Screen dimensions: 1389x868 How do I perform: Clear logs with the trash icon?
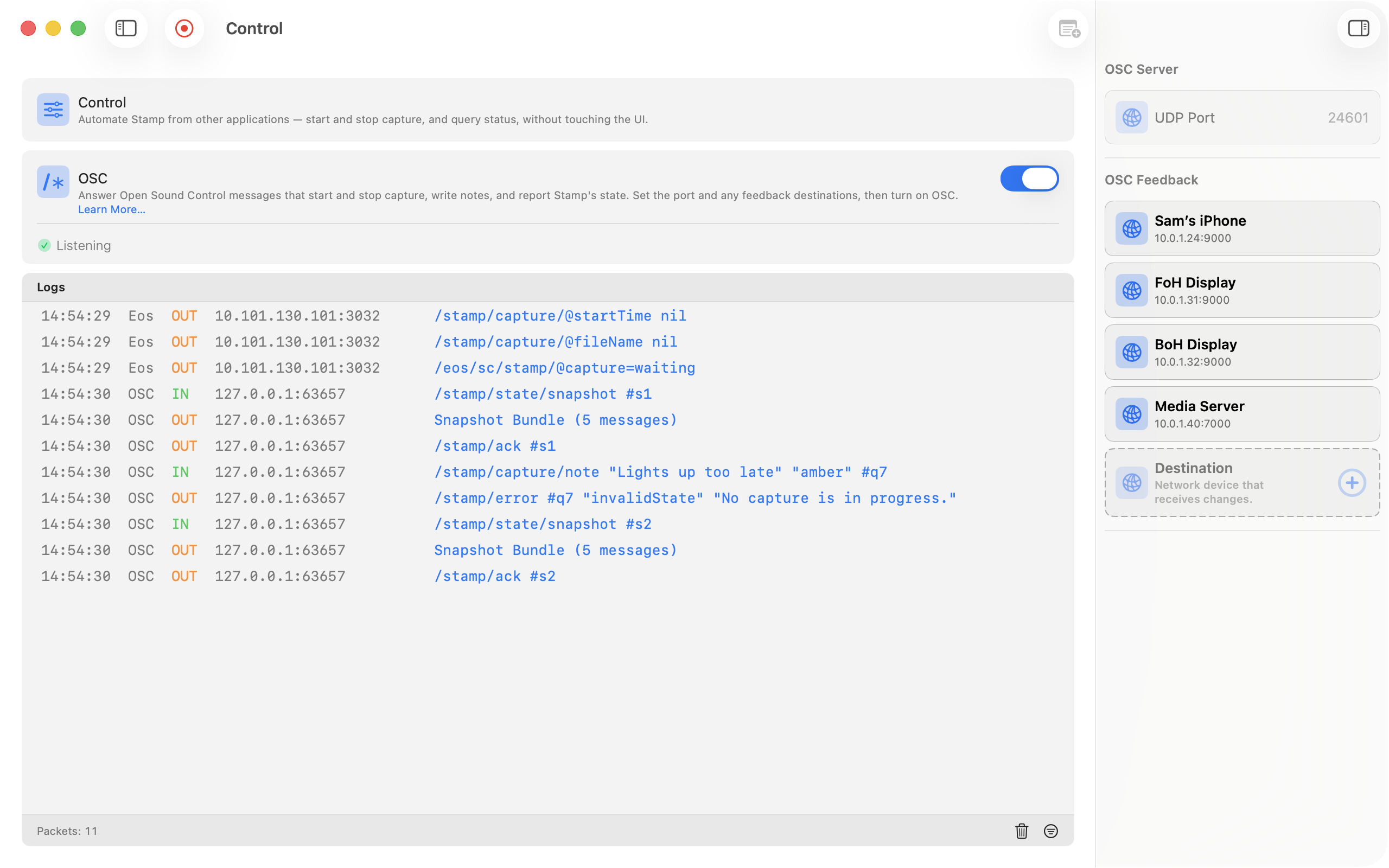pyautogui.click(x=1022, y=831)
